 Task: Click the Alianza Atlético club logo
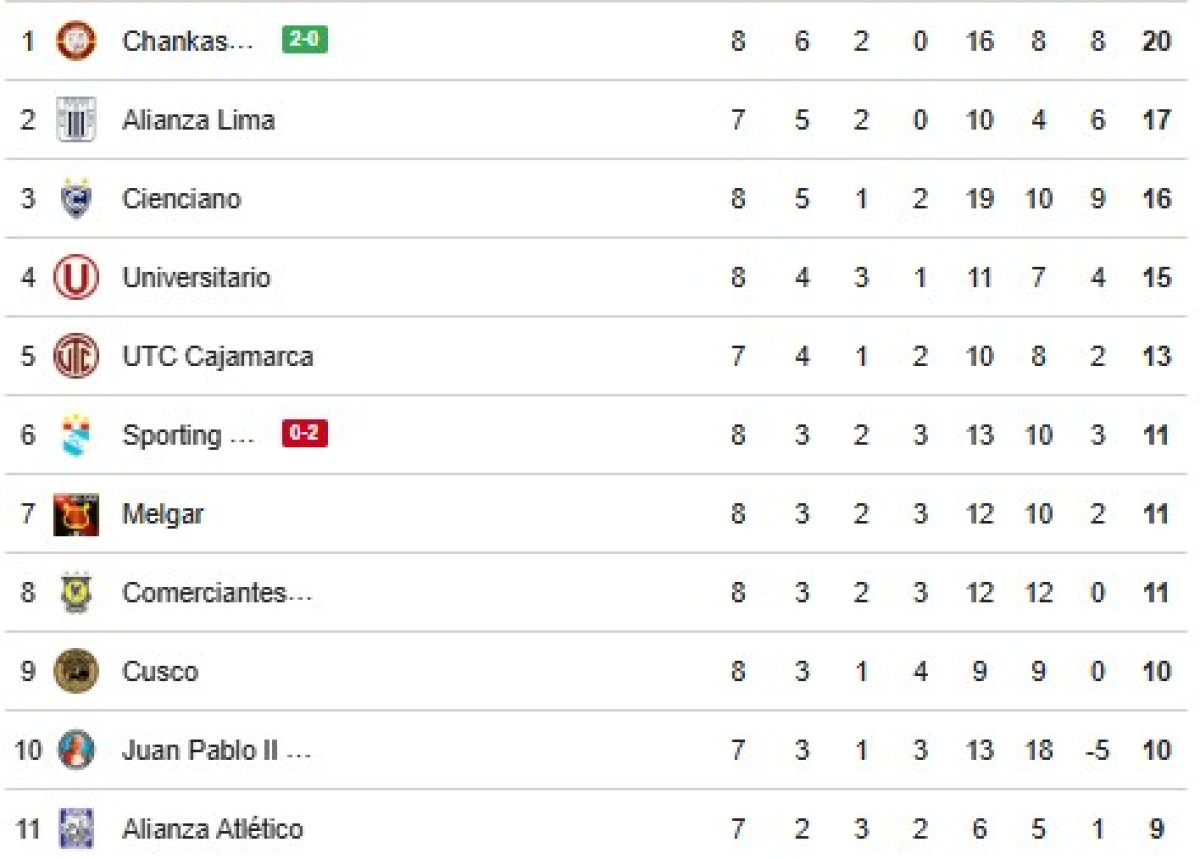click(74, 828)
